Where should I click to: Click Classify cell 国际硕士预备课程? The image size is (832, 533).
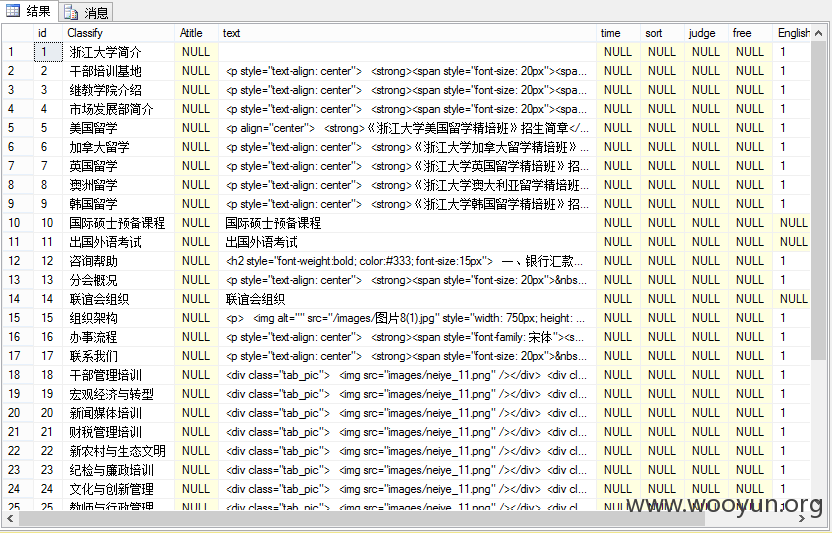click(118, 223)
